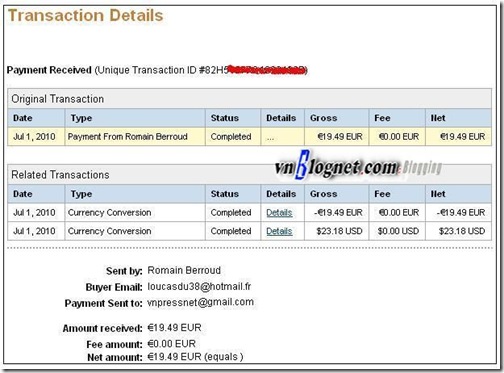Open Details link in the $23.18 USD conversion row
The height and width of the screenshot is (373, 504).
[279, 231]
